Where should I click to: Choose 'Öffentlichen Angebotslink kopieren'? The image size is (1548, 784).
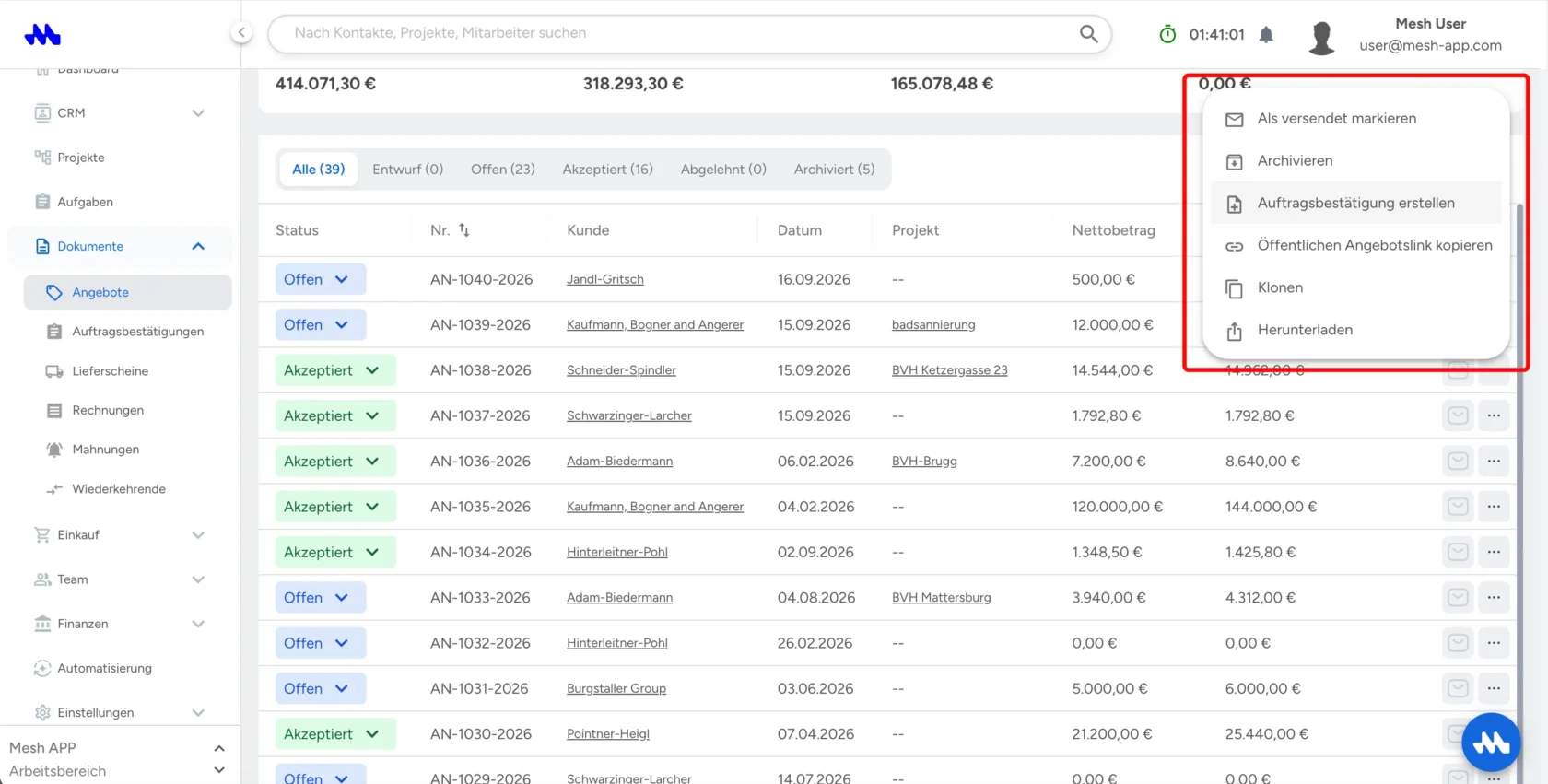[x=1356, y=246]
